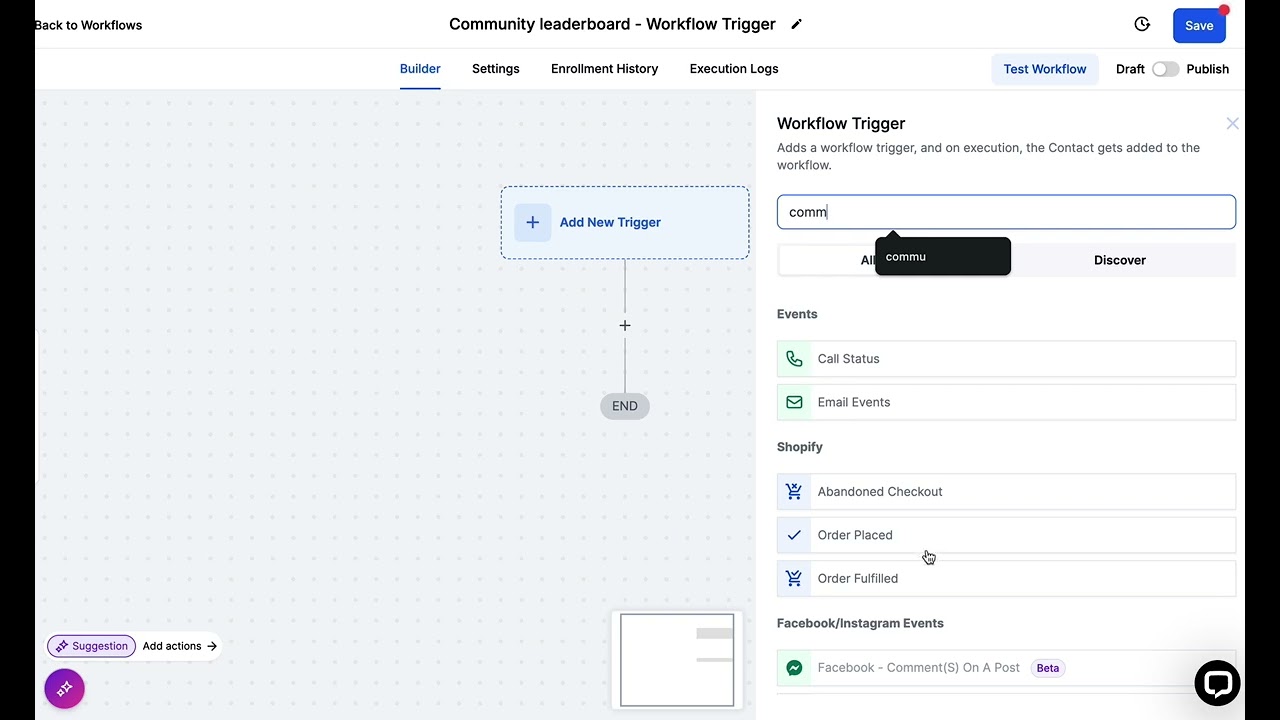Click the Events section heading
1280x720 pixels.
(x=797, y=314)
